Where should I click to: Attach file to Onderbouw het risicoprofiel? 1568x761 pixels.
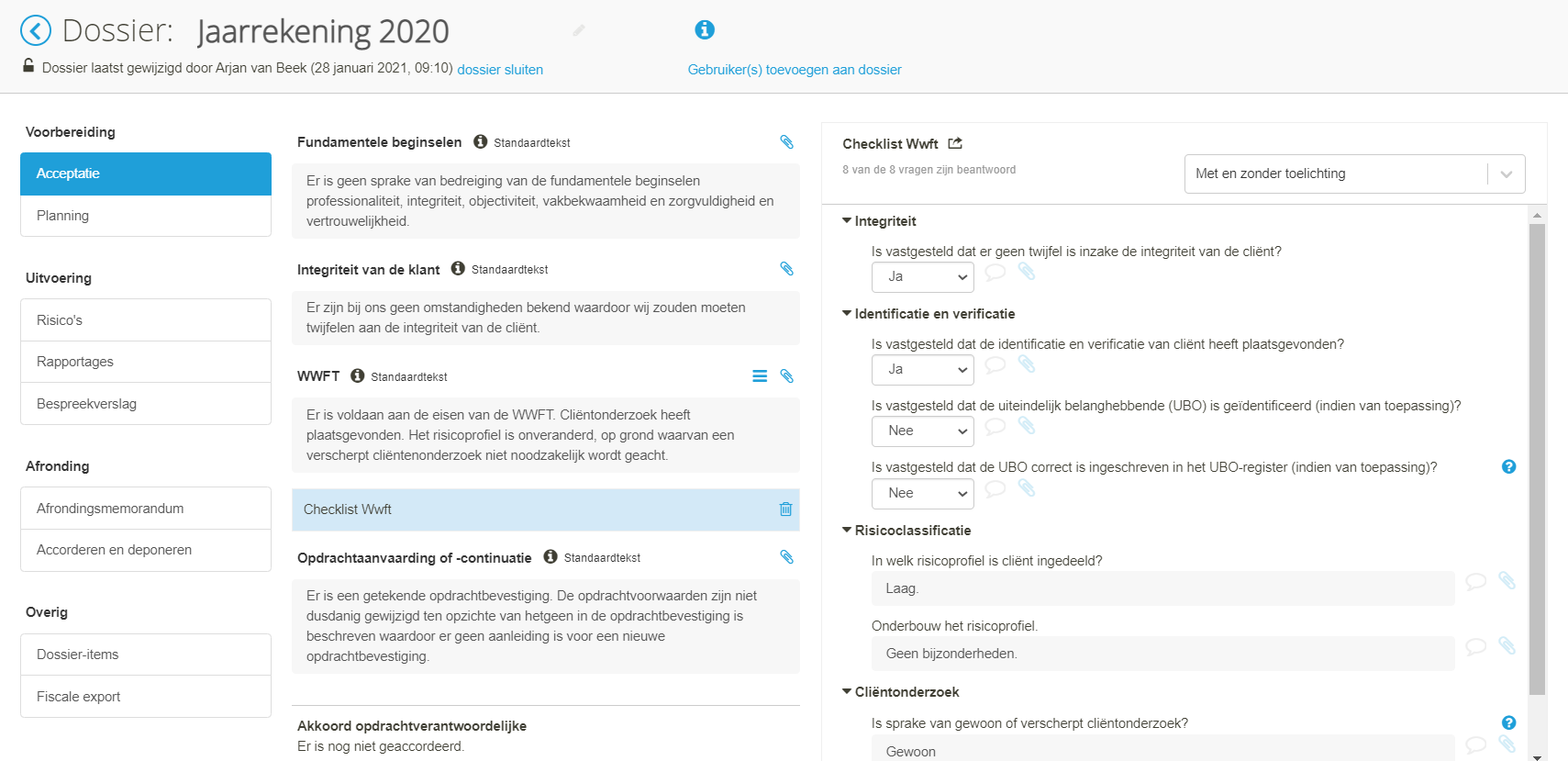(1507, 645)
